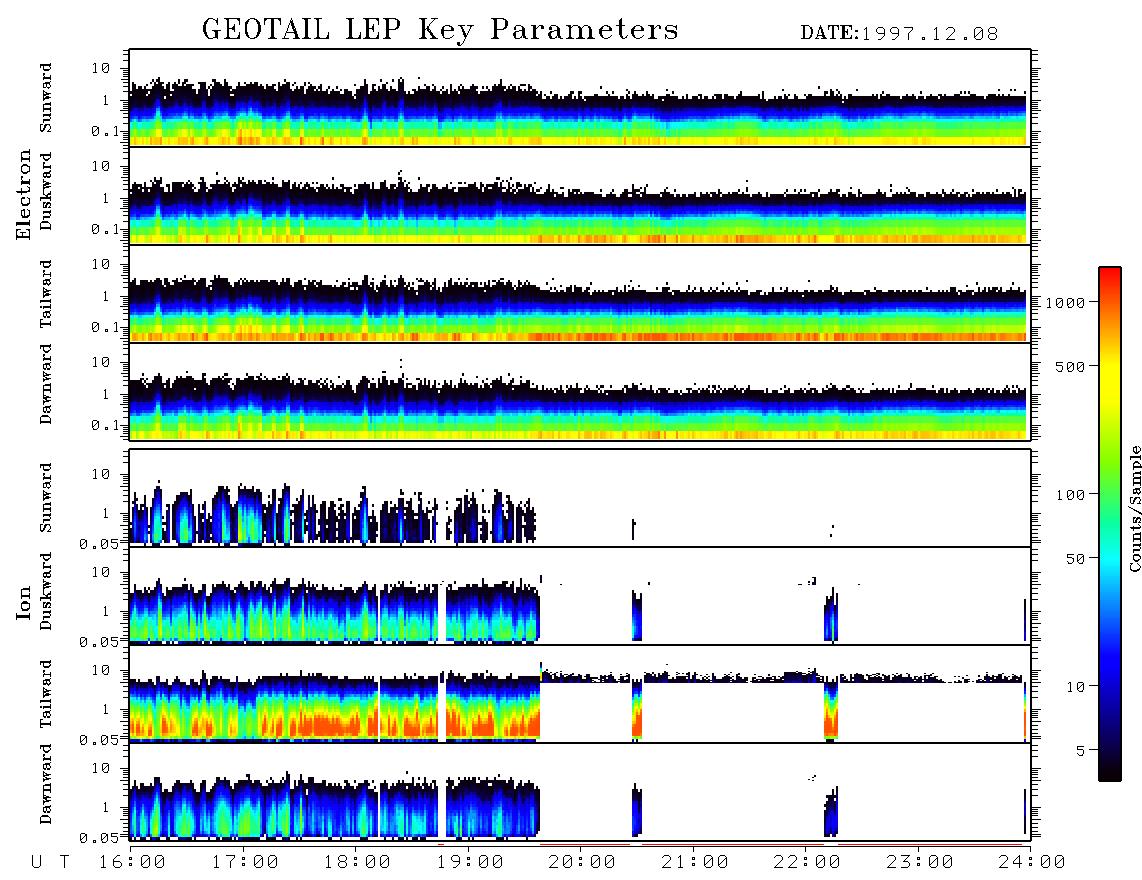
Task: Click the Electron Tailward spectrogram panel
Action: (x=580, y=294)
